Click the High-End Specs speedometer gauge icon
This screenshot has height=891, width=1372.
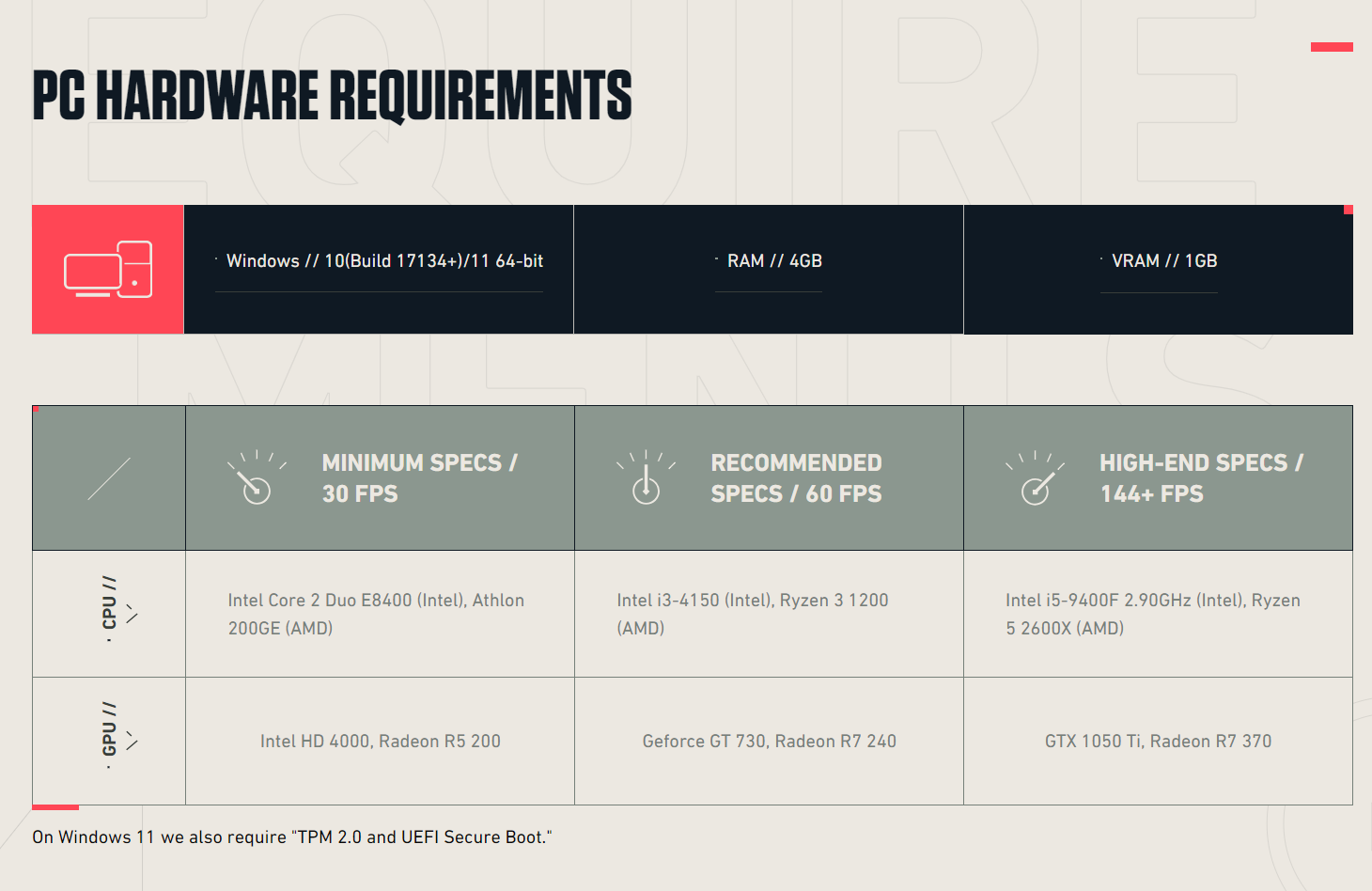click(1035, 477)
